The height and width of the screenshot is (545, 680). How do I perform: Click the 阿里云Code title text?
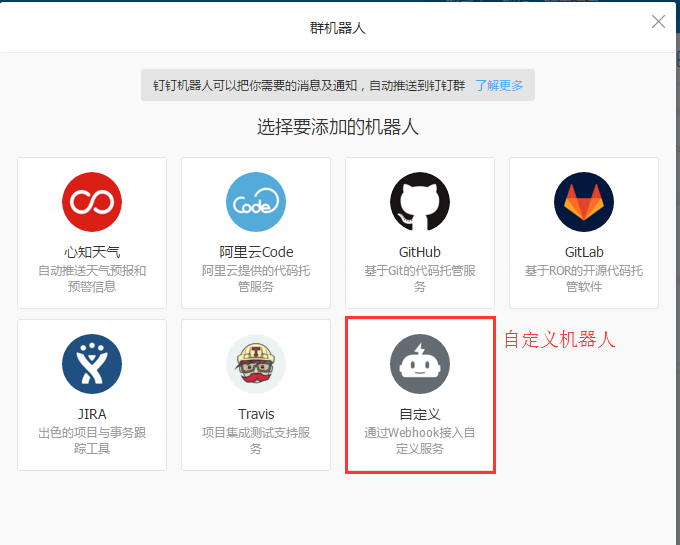pyautogui.click(x=256, y=252)
